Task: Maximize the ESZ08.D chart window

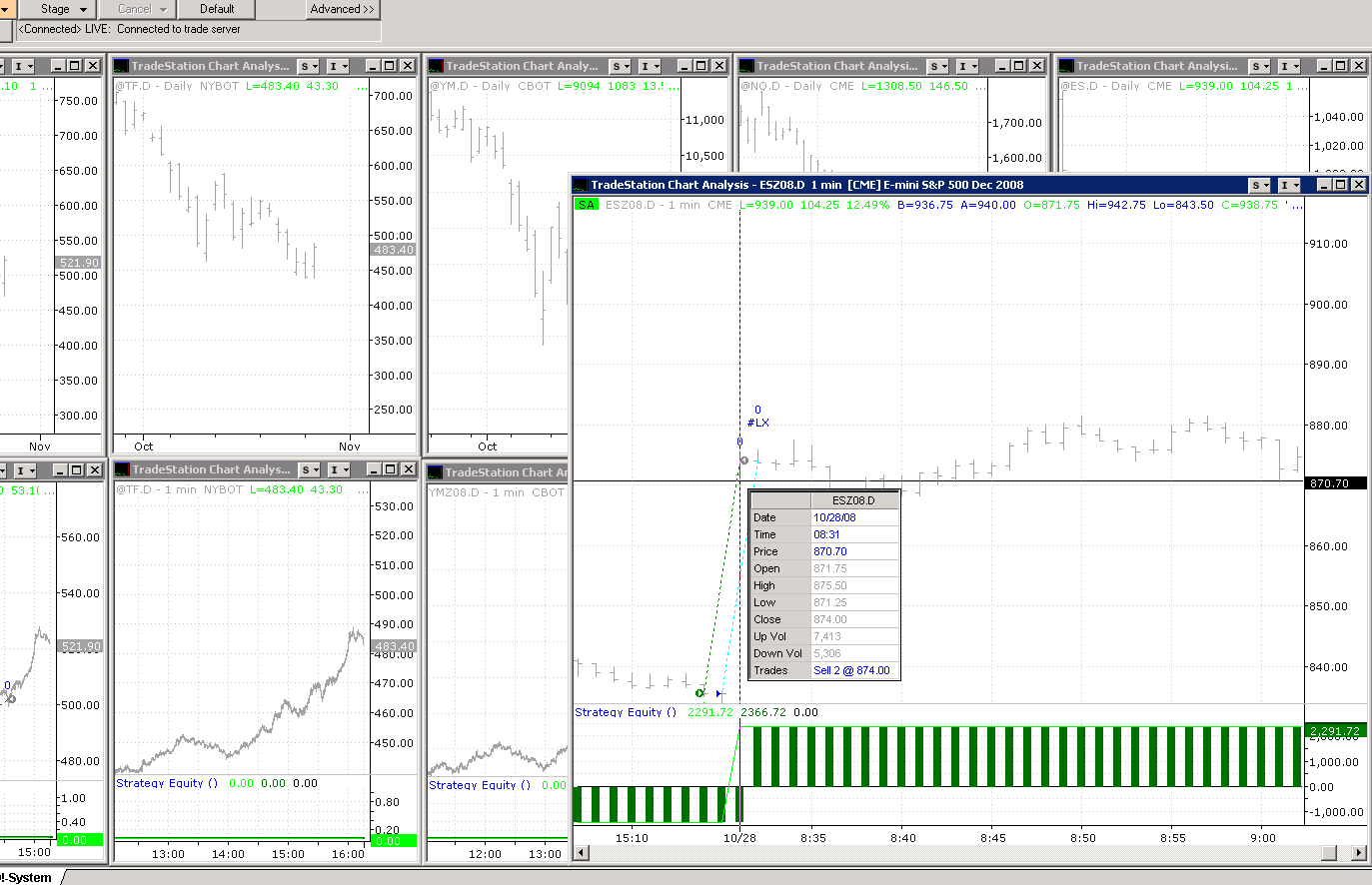Action: pos(1341,185)
